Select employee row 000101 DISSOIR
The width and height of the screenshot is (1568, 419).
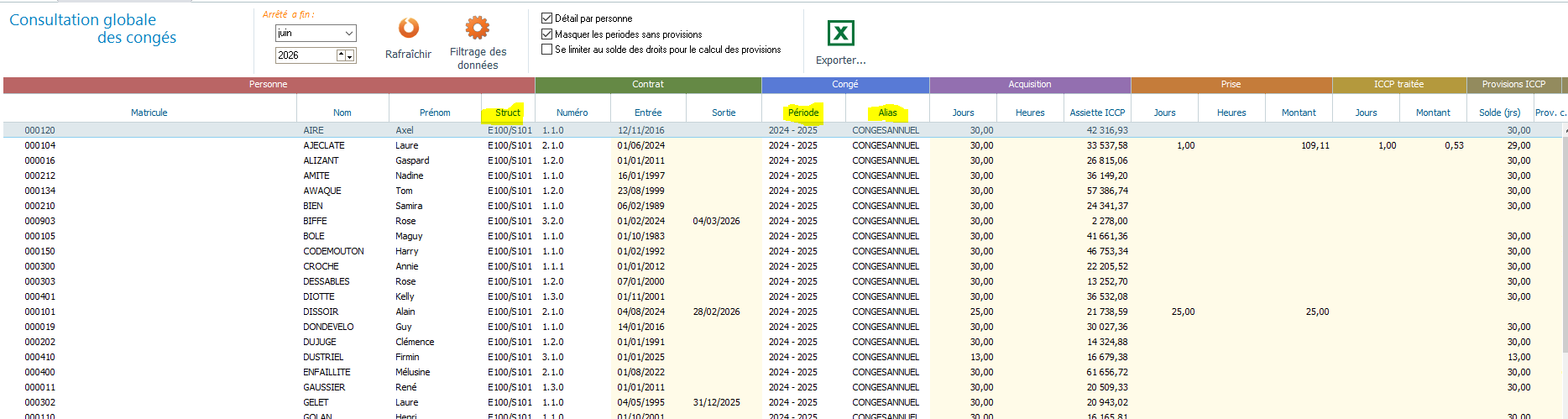(x=784, y=312)
